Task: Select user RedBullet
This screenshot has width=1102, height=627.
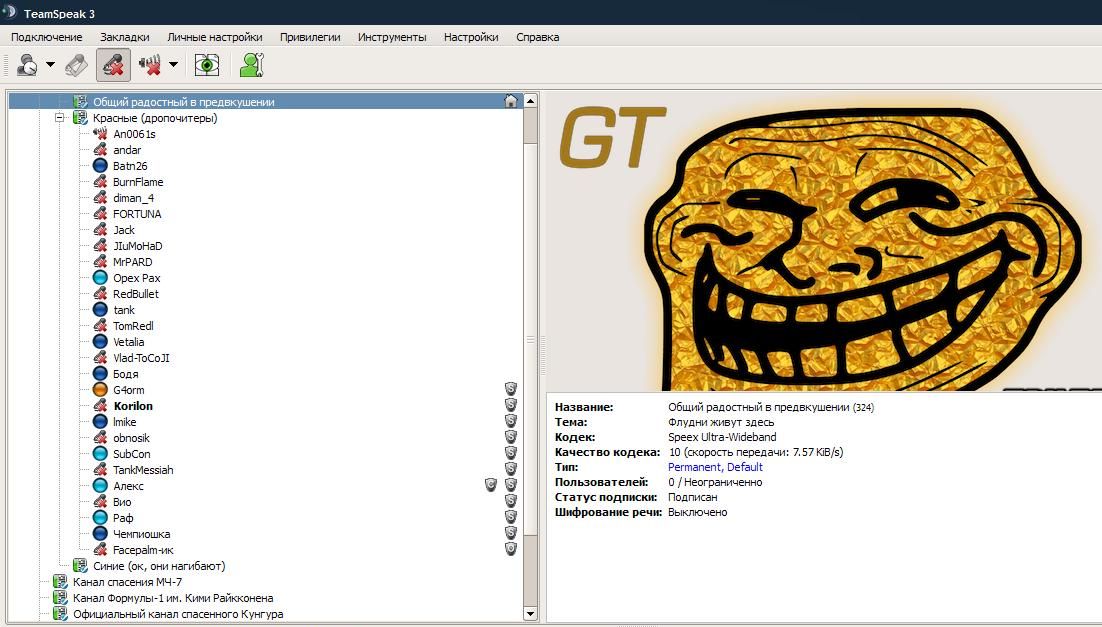Action: (x=136, y=294)
